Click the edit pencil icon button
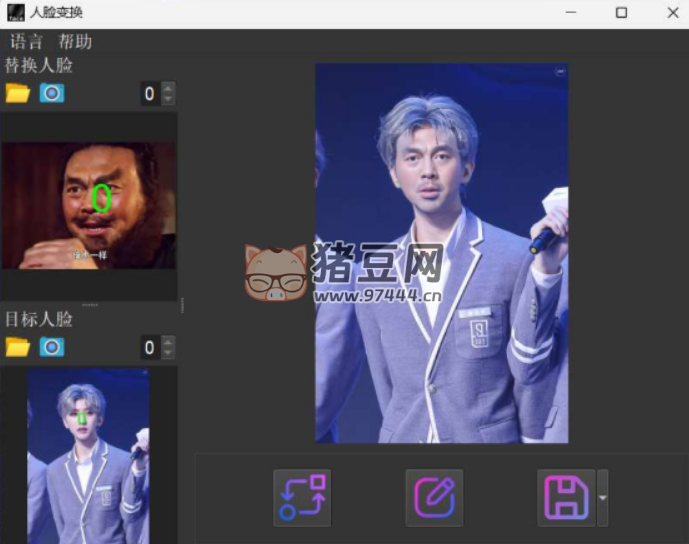The width and height of the screenshot is (689, 544). pos(434,497)
